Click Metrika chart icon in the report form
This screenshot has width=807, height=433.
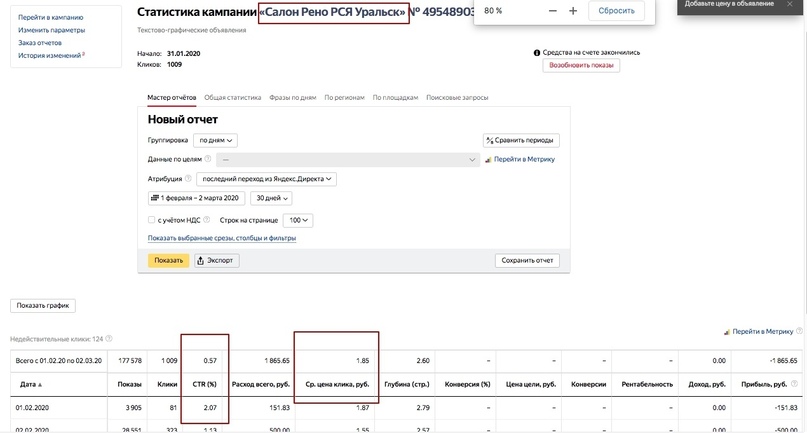click(x=488, y=160)
